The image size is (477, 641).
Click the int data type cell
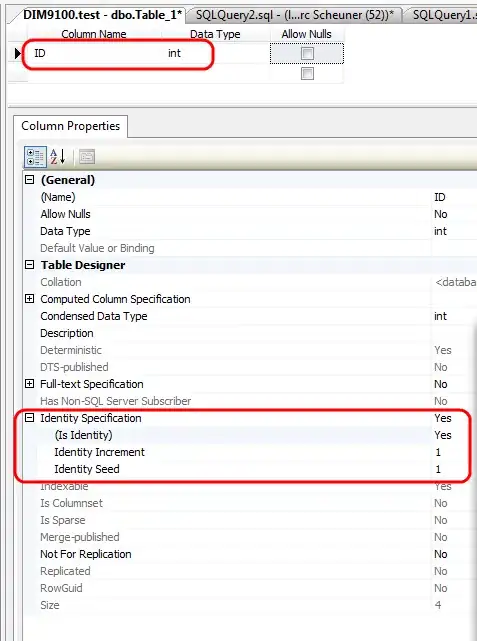[216, 53]
